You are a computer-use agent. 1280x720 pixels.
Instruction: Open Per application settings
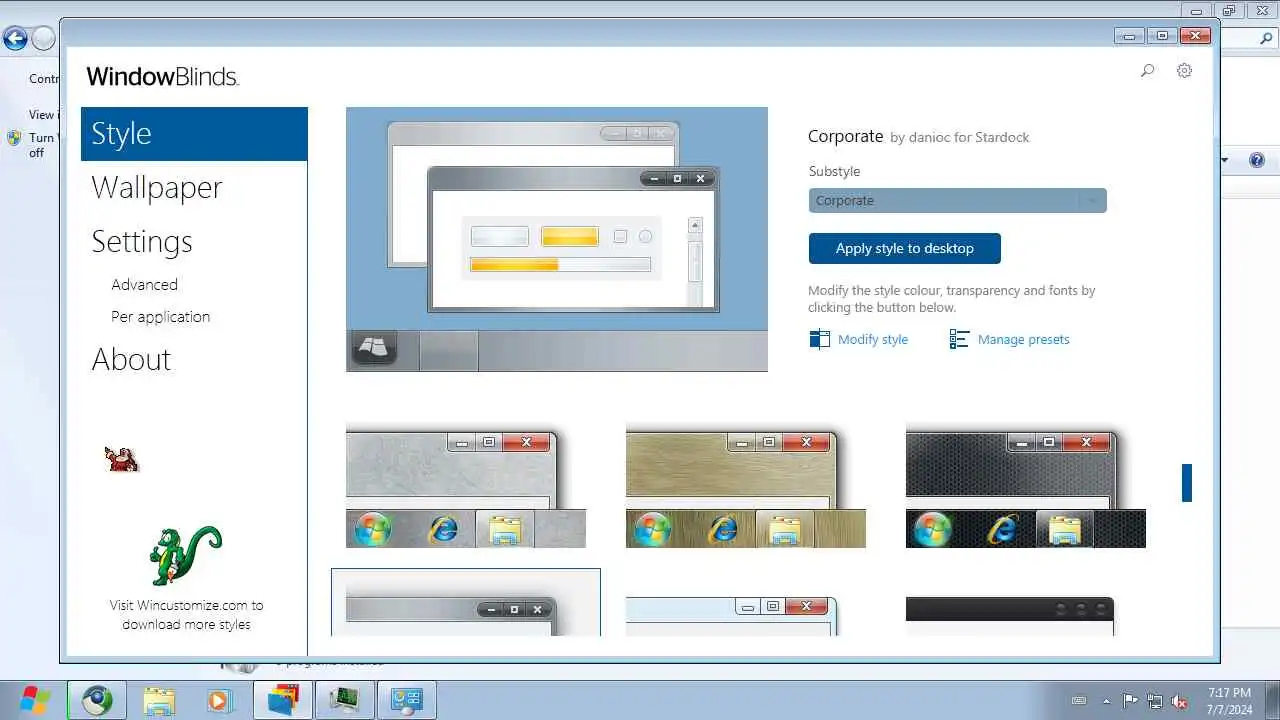click(x=160, y=316)
